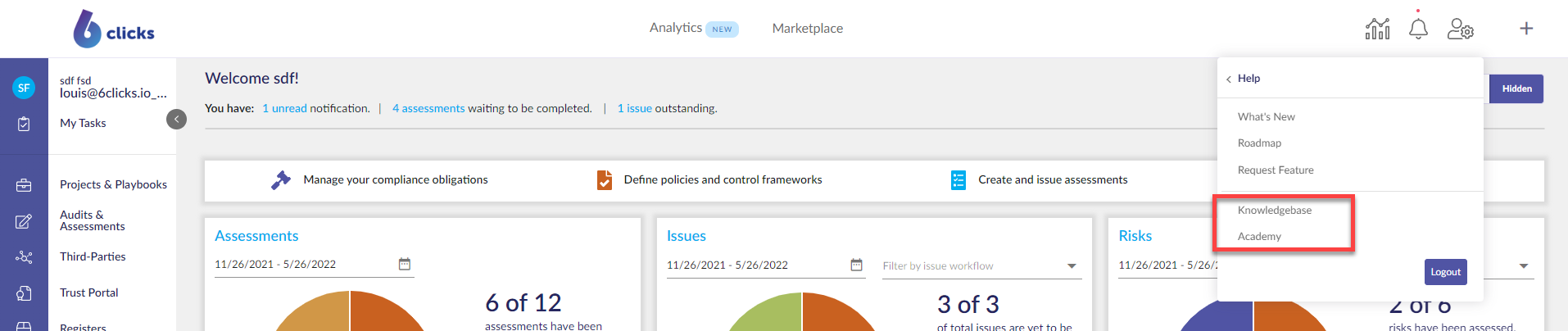Open Projects & Playbooks in sidebar
The height and width of the screenshot is (331, 1568).
(113, 184)
